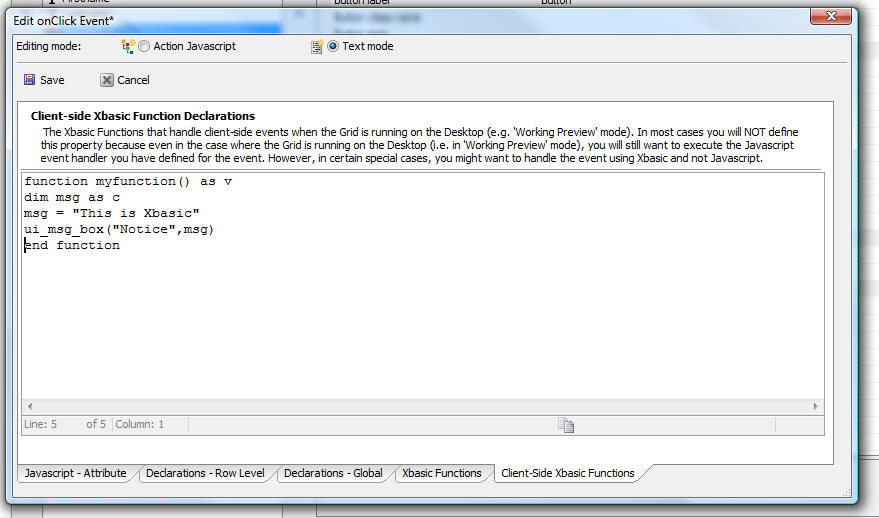Click the Save floppy disk icon
Image resolution: width=879 pixels, height=518 pixels.
click(x=29, y=80)
